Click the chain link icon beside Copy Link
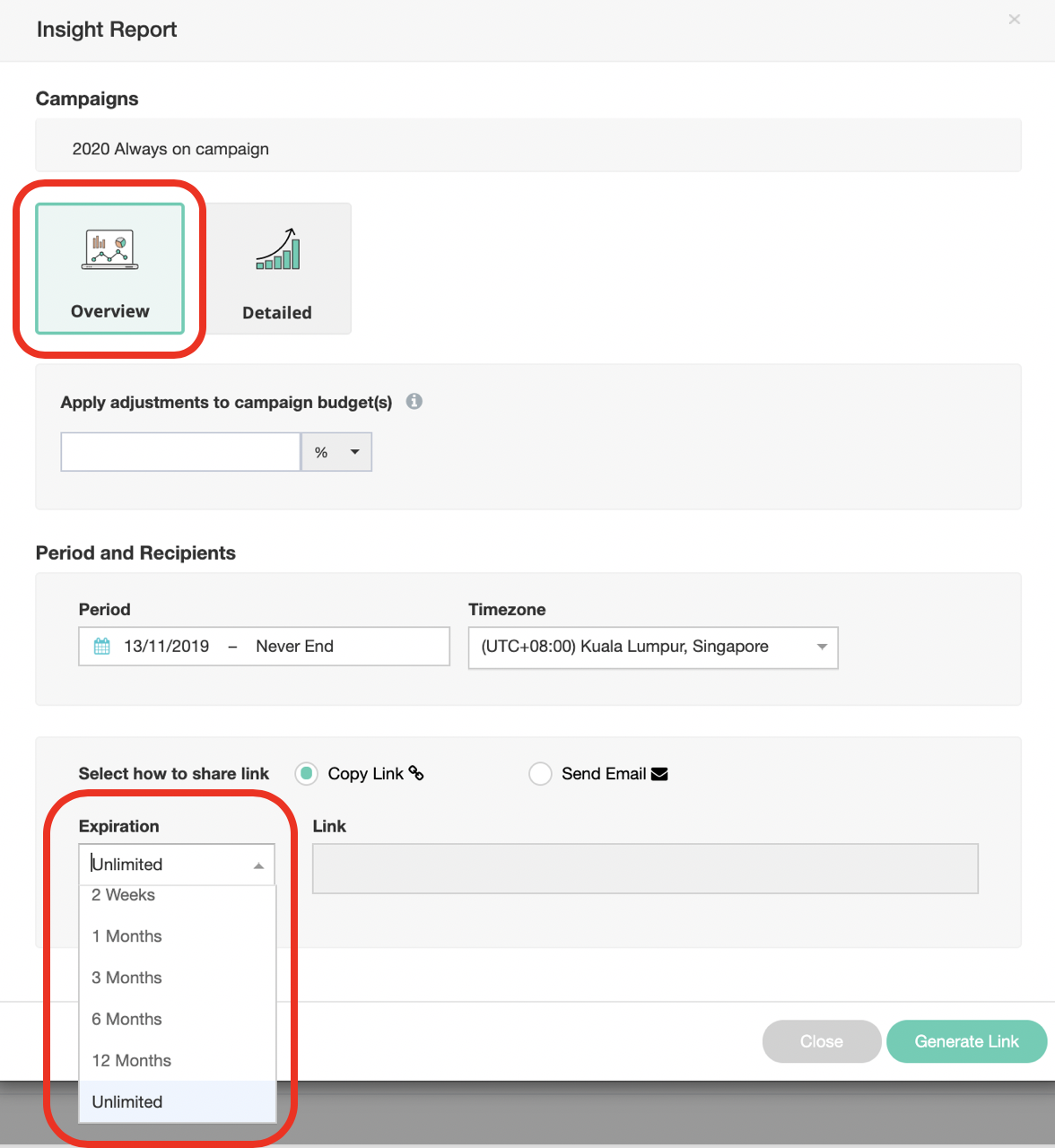The image size is (1055, 1148). [x=416, y=773]
